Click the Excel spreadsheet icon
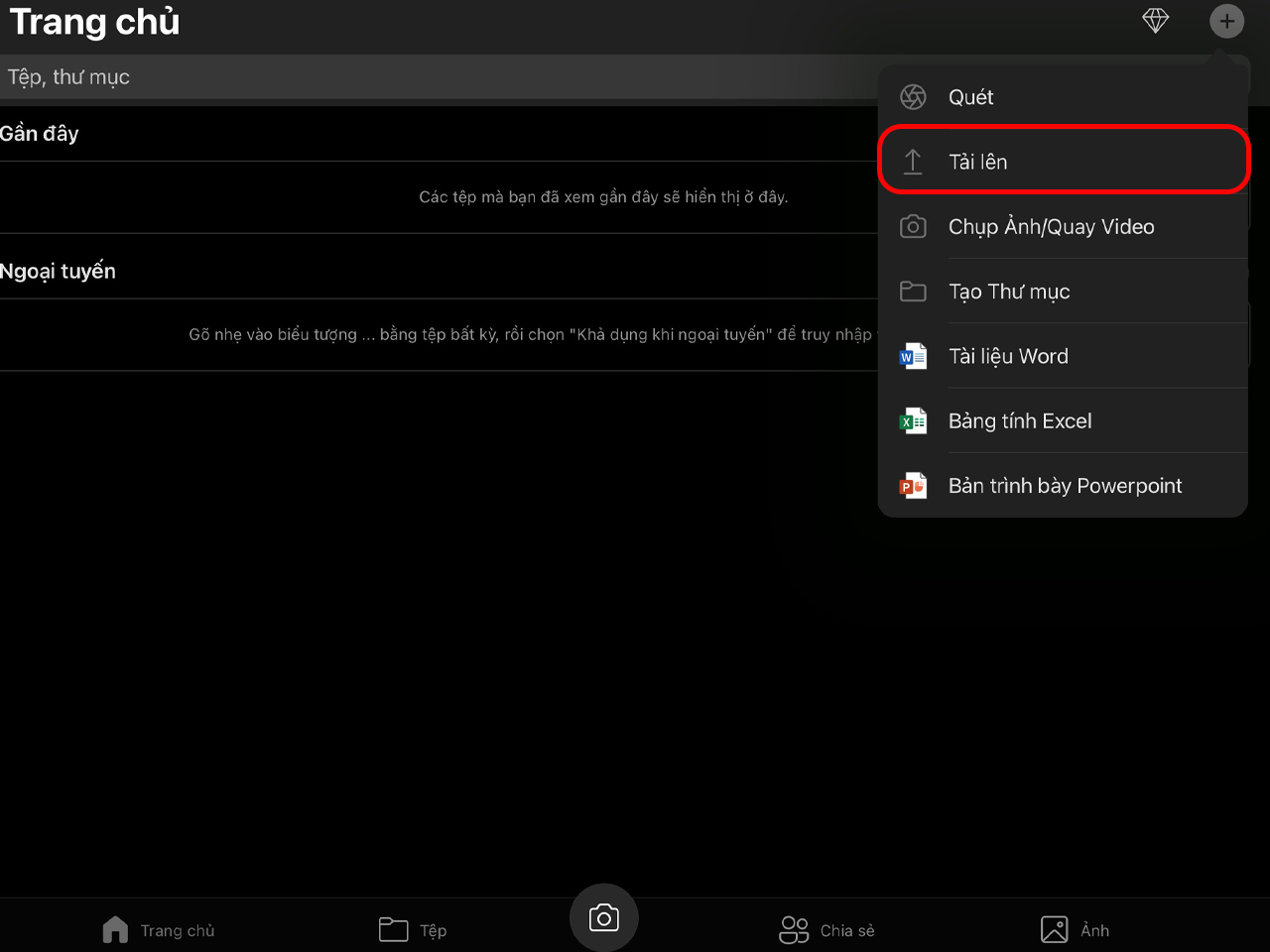1270x952 pixels. (x=913, y=421)
